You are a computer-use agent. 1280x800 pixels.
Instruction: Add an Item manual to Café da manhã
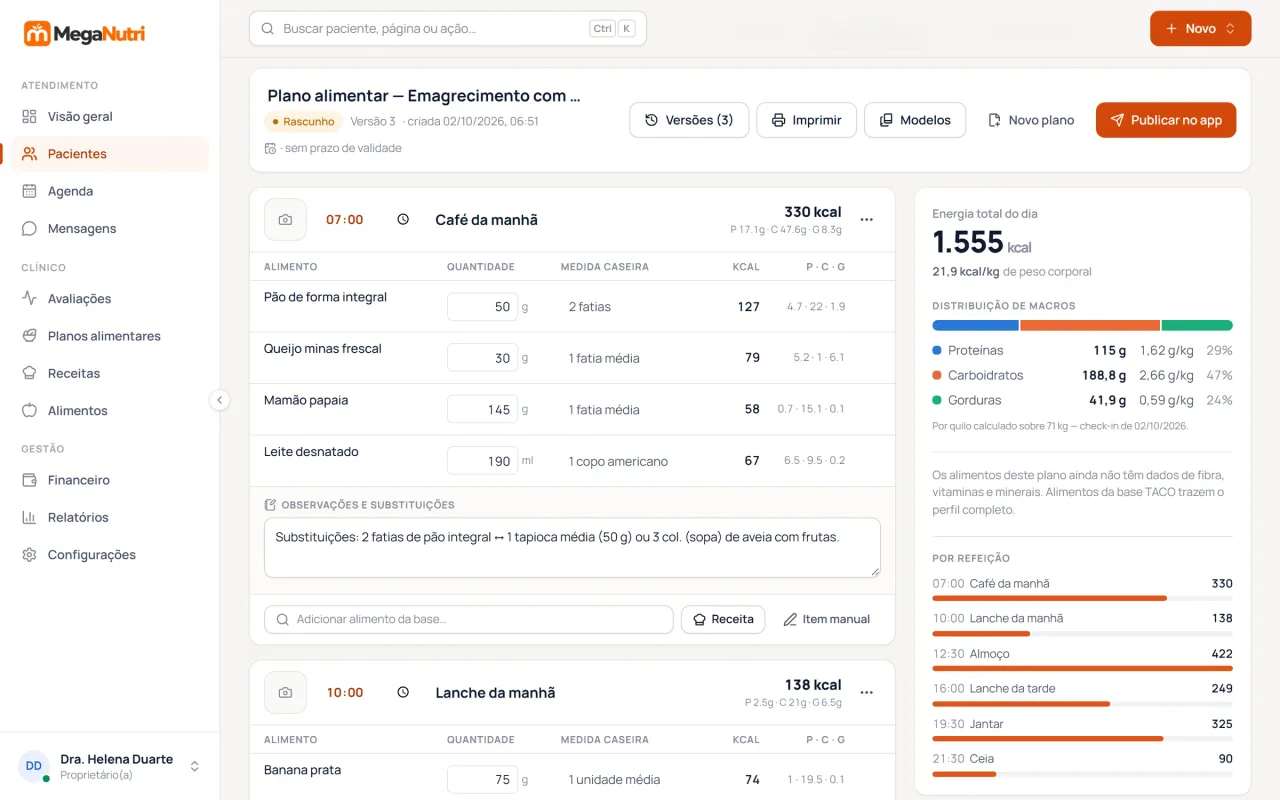(x=826, y=619)
